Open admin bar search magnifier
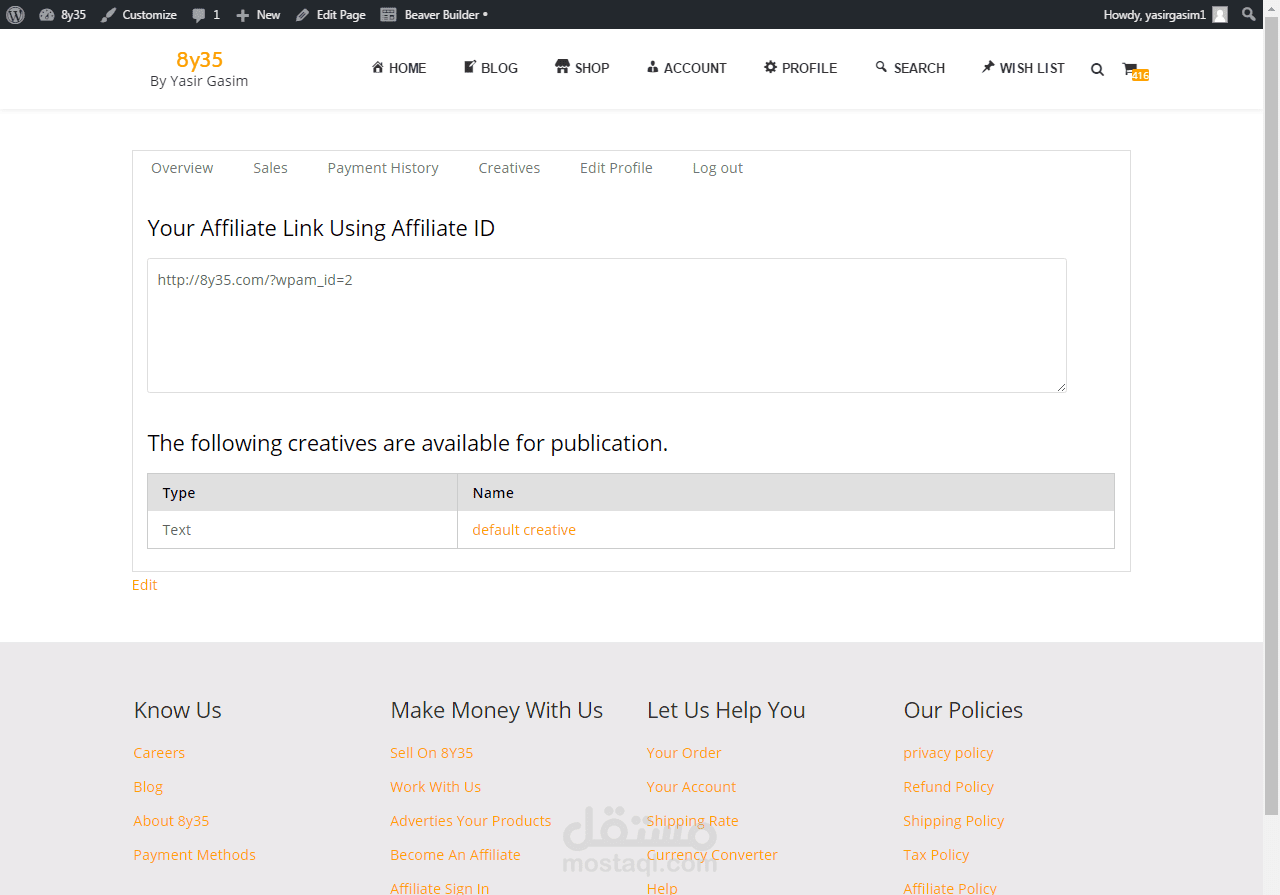 click(x=1249, y=14)
